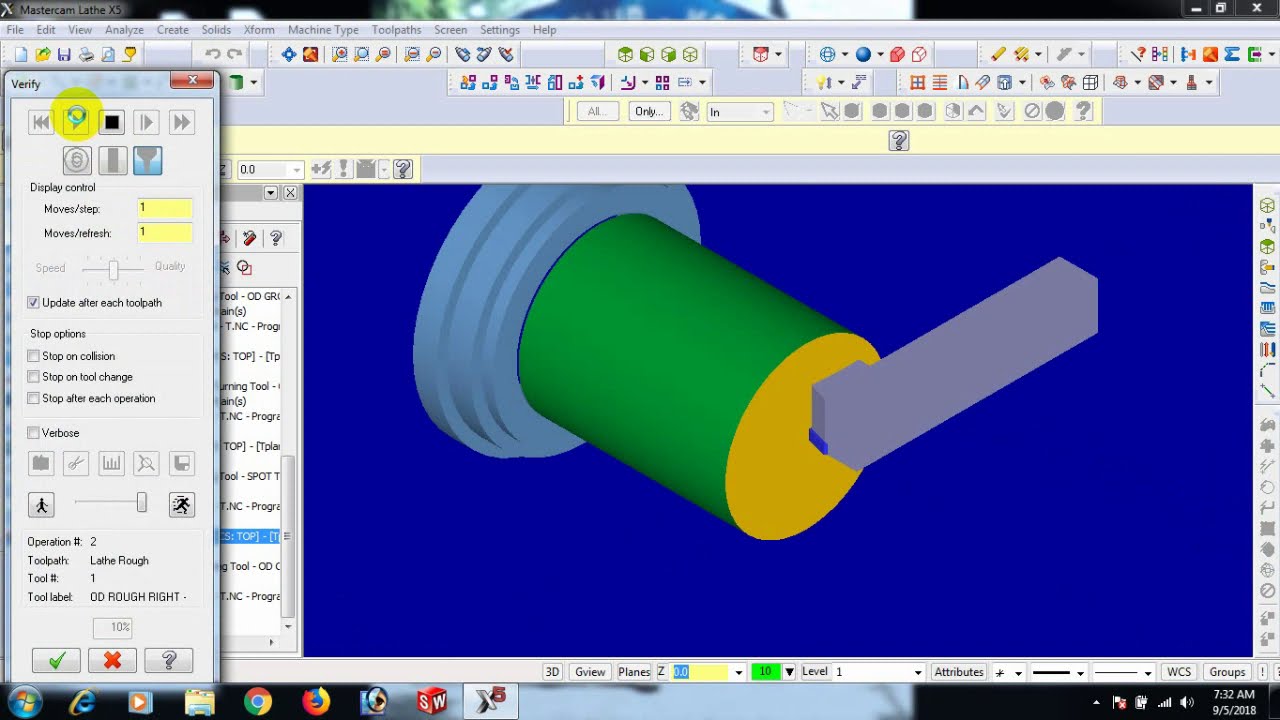Viewport: 1280px width, 720px height.
Task: Click the Print icon in toolbar
Action: pos(86,54)
